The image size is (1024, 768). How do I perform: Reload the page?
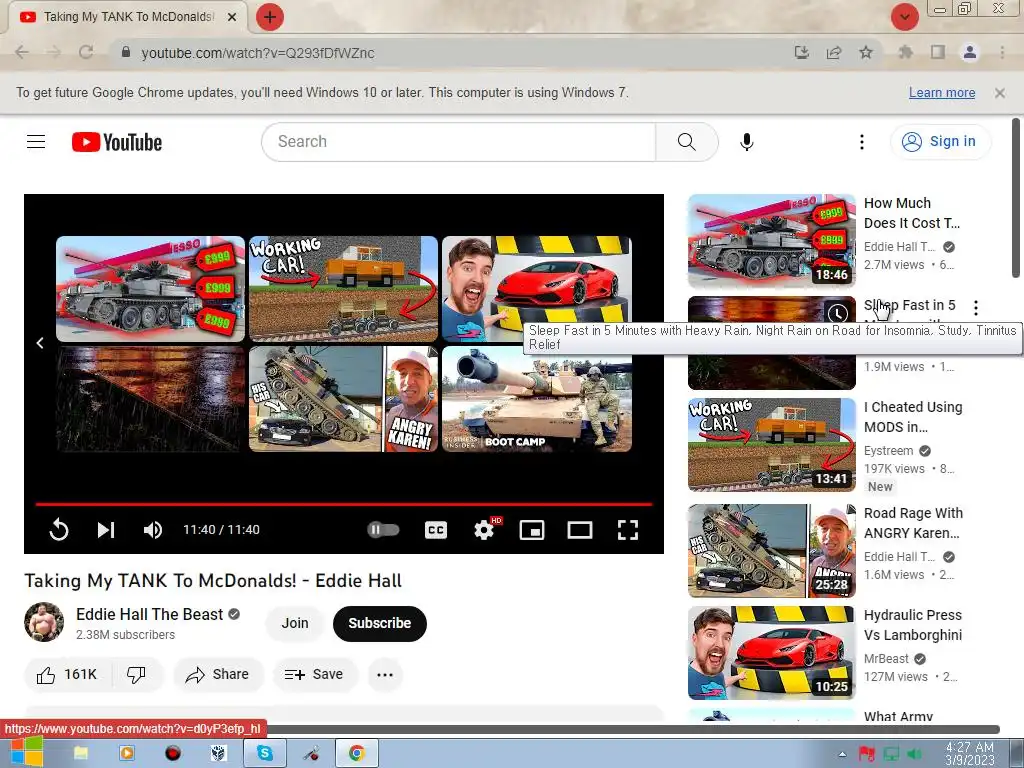pyautogui.click(x=86, y=52)
